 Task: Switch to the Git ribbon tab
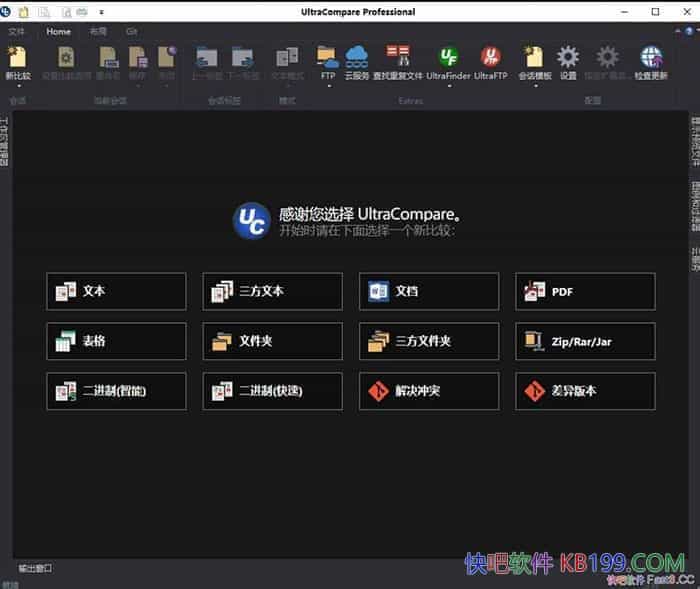pyautogui.click(x=131, y=32)
